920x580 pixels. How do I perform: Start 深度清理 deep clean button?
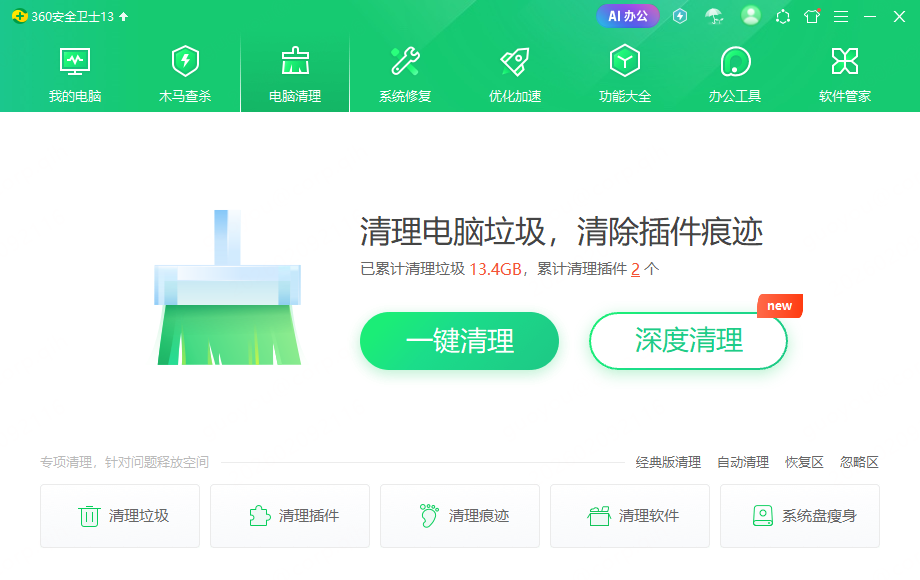pos(688,341)
